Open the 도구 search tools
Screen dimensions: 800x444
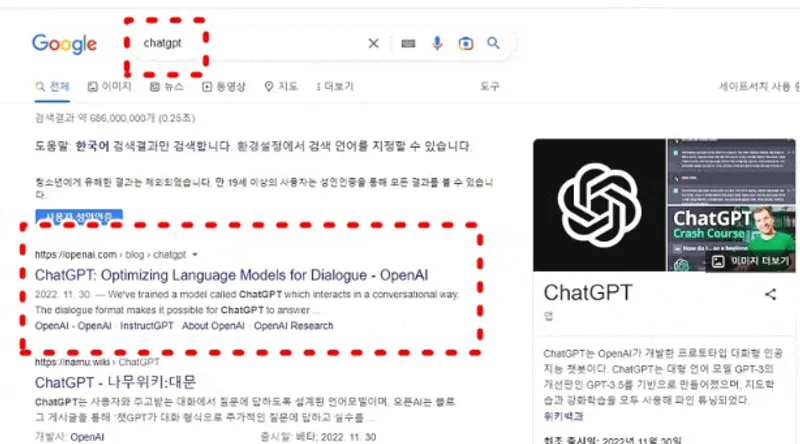[489, 87]
